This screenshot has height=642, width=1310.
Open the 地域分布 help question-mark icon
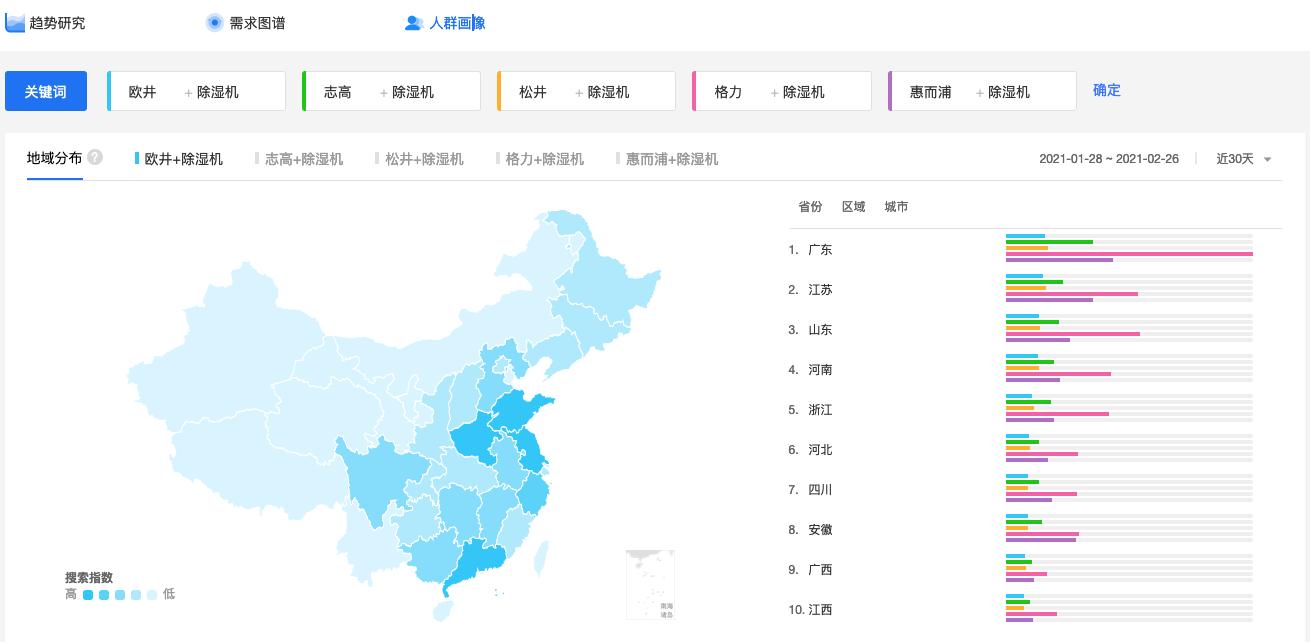coord(93,156)
